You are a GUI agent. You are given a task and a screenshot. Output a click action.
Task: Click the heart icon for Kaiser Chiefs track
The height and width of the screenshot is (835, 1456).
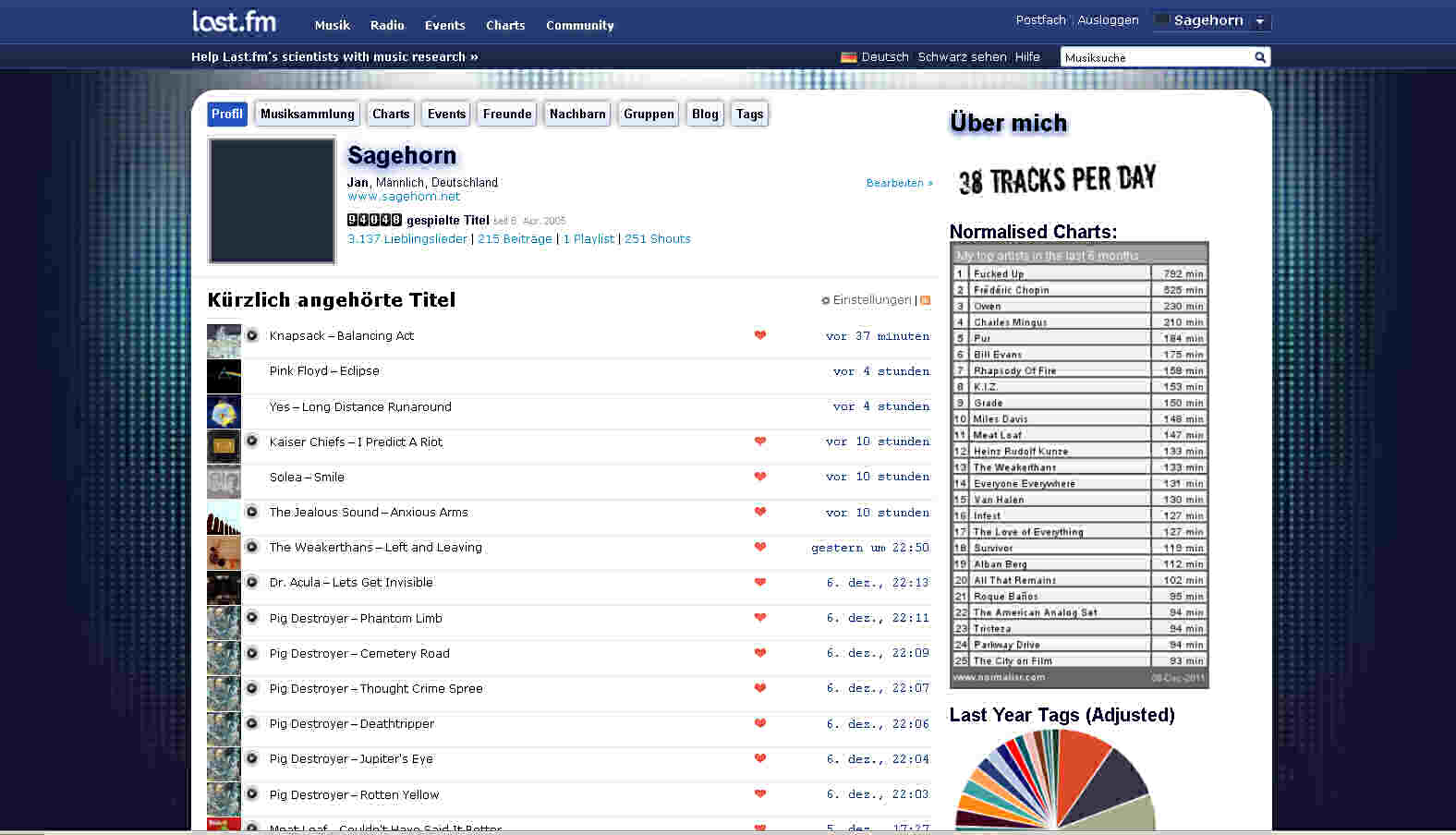click(x=760, y=442)
